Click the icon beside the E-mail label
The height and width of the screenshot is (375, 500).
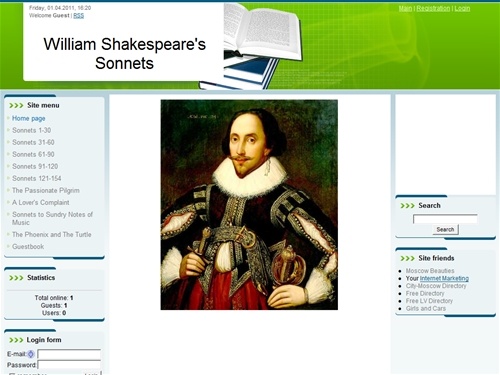point(31,354)
